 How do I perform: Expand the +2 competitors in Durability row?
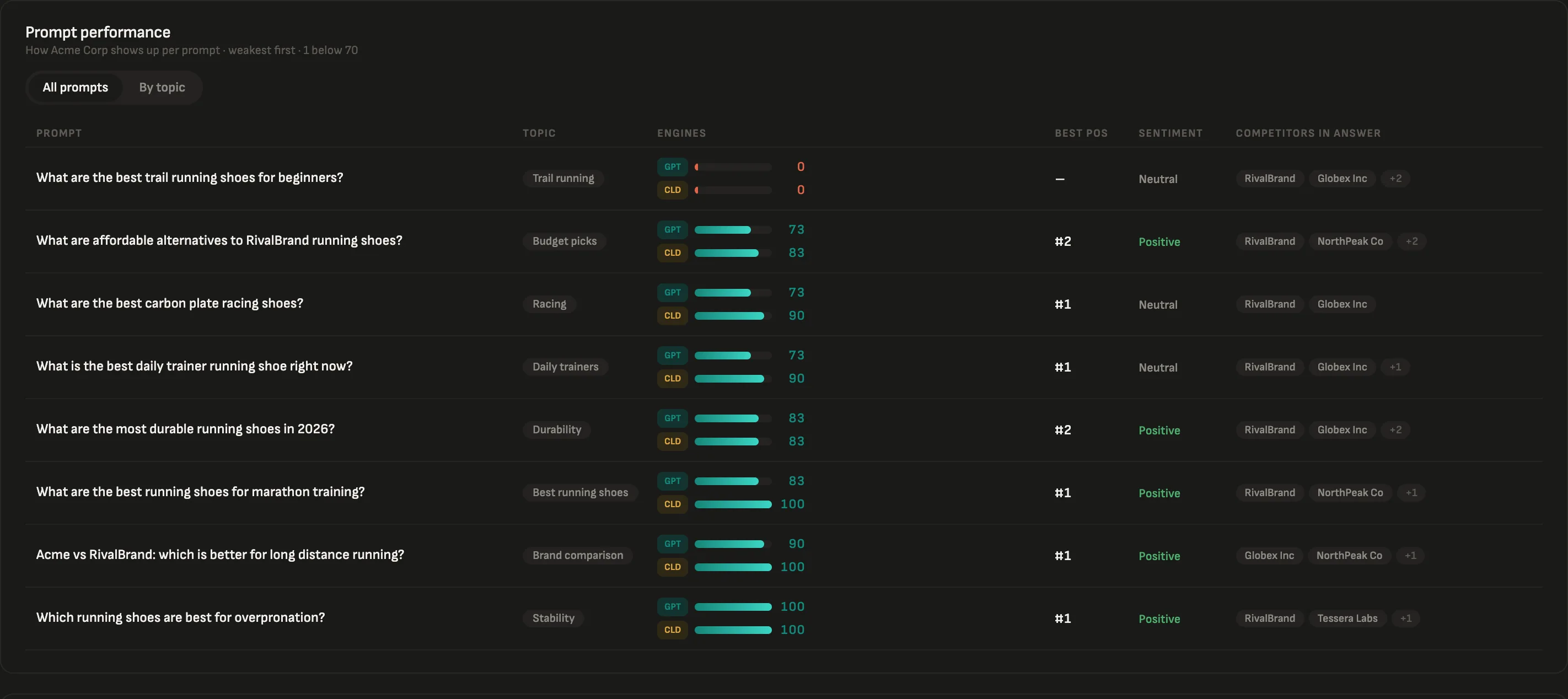[x=1395, y=429]
